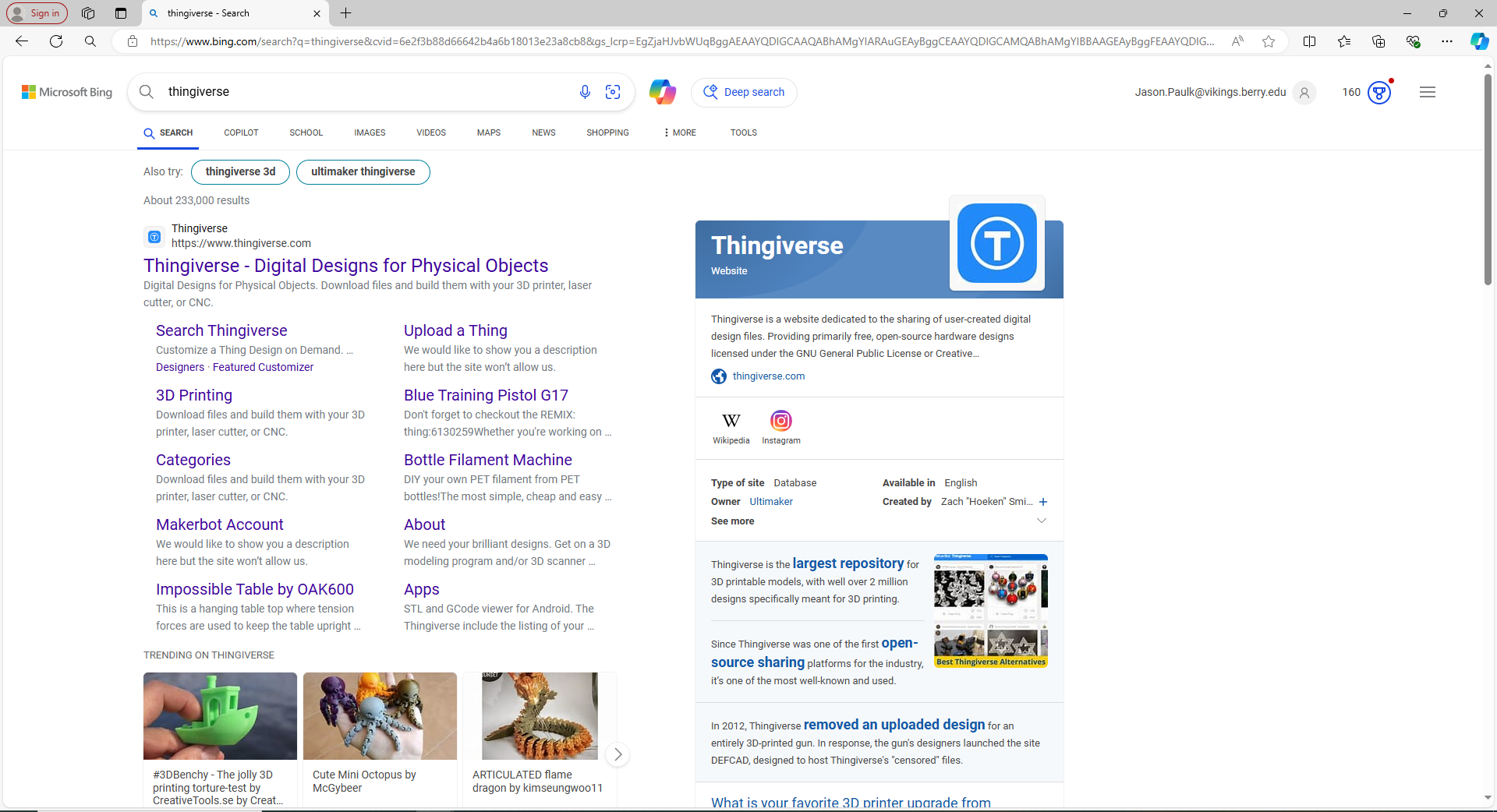
Task: Switch to the NEWS tab
Action: 543,132
